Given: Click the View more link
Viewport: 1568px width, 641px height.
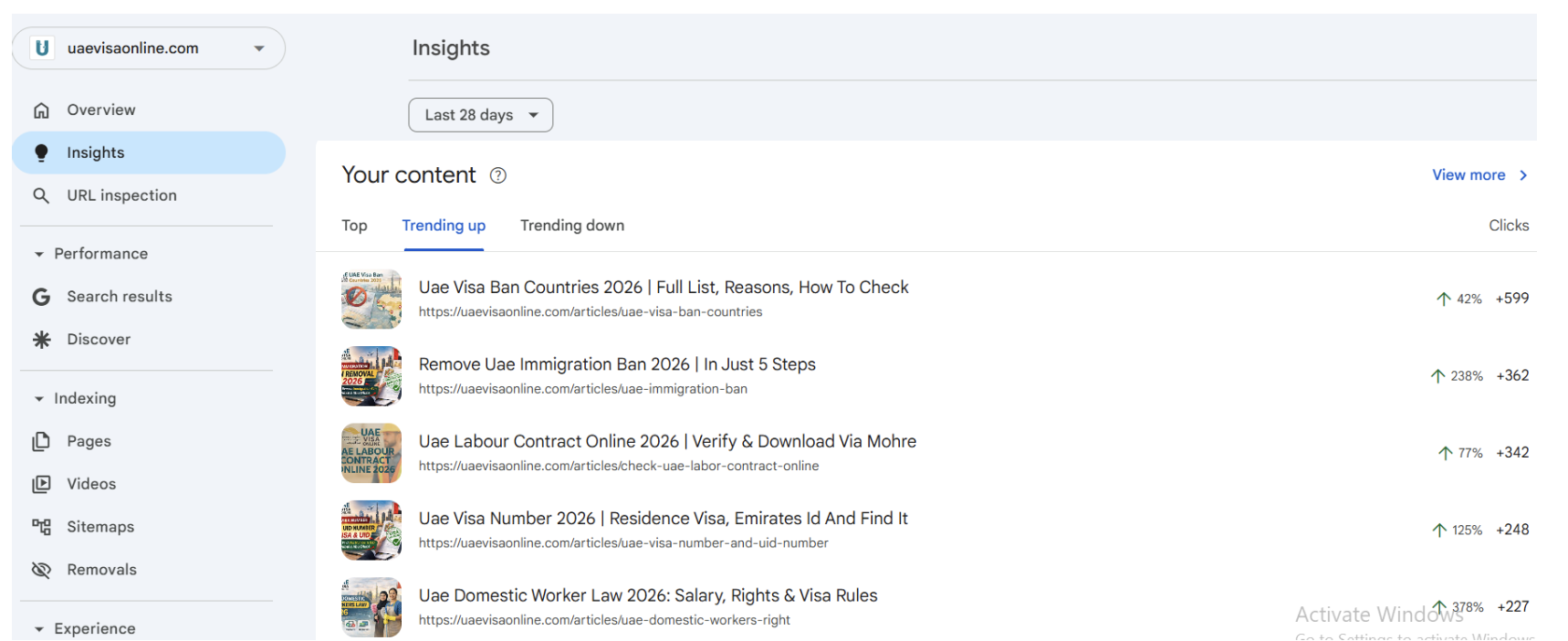Looking at the screenshot, I should pyautogui.click(x=1469, y=175).
